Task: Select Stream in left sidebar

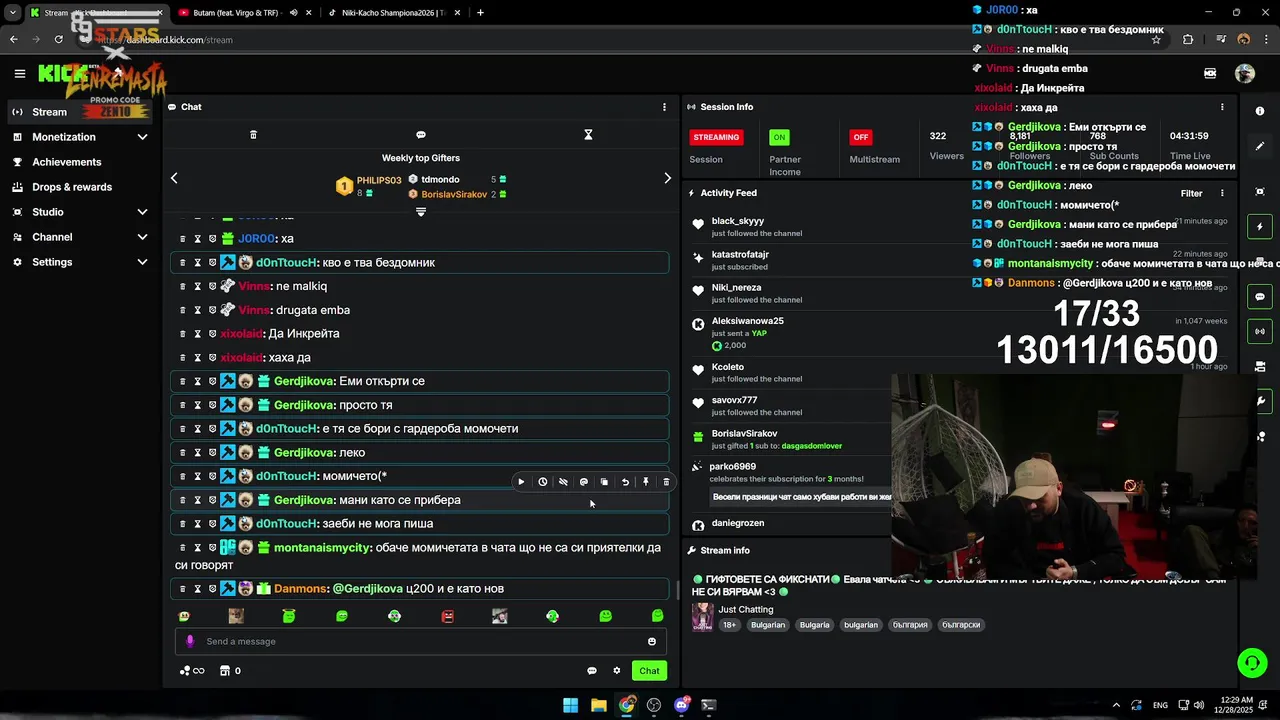Action: point(81,112)
